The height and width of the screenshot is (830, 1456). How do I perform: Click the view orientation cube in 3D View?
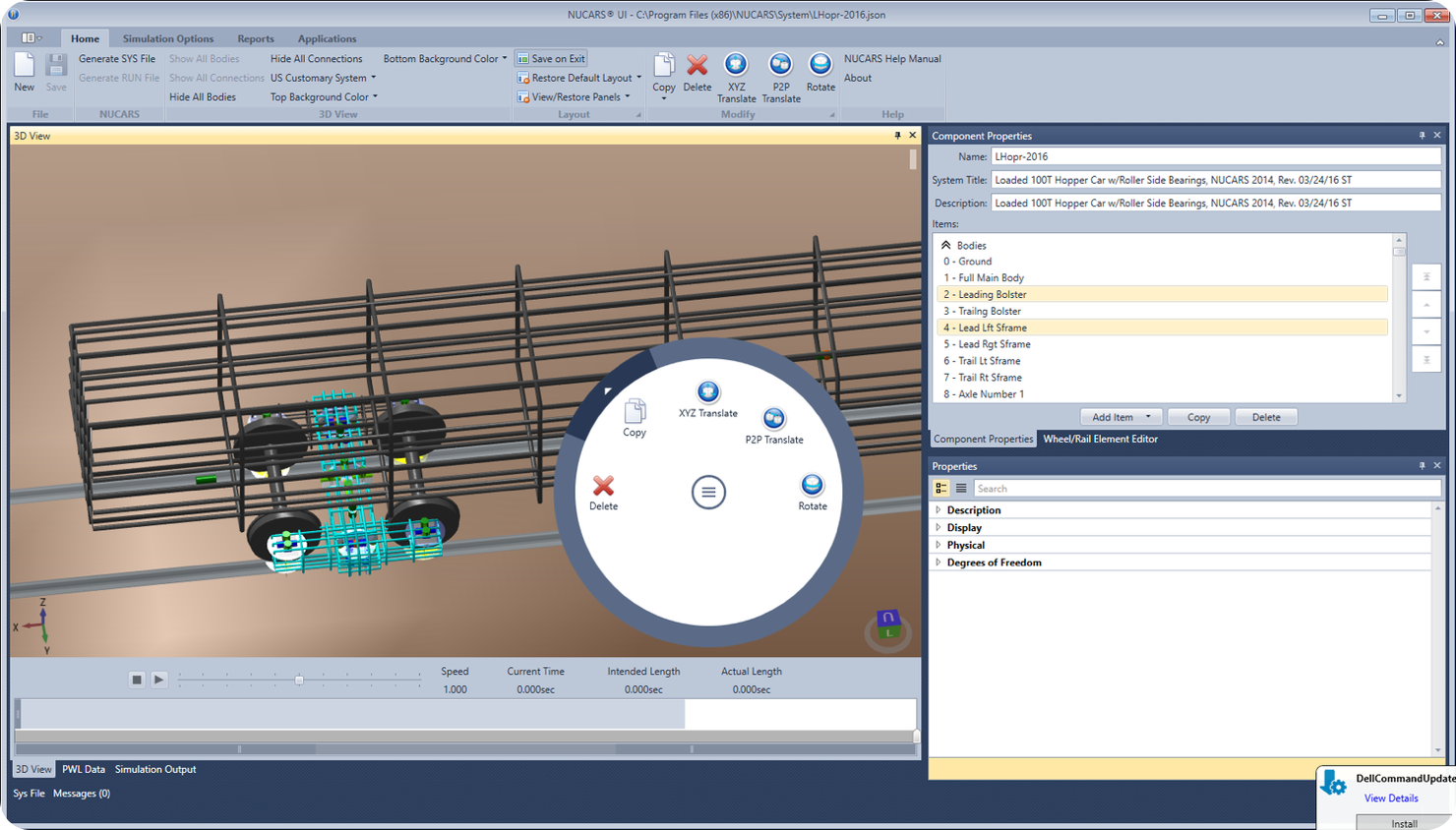(x=887, y=626)
